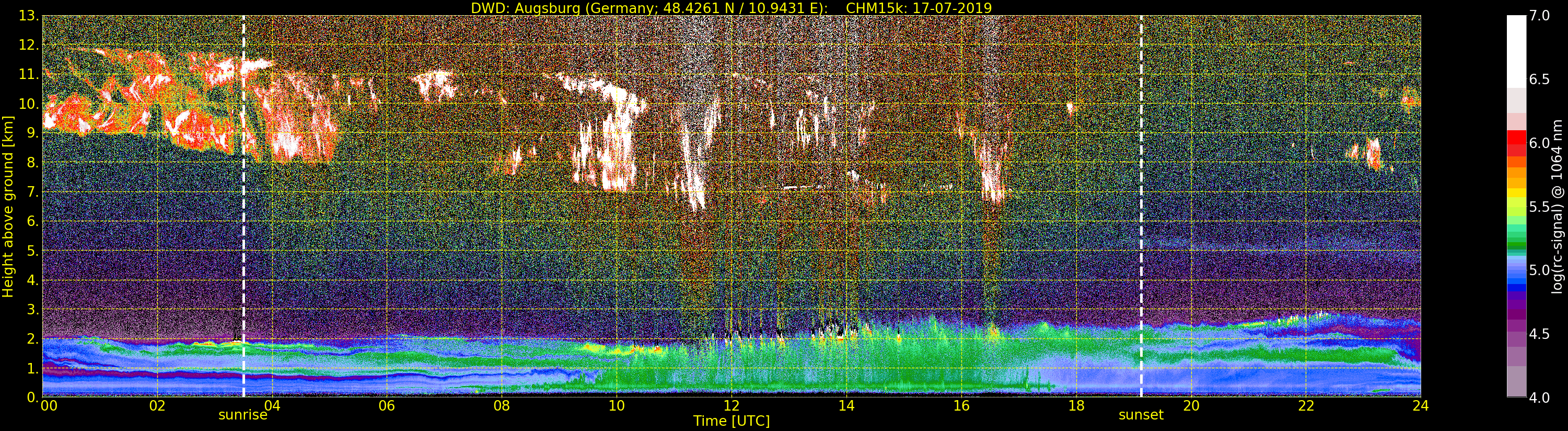Click the colorbar value '5.5'
Screen dimensions: 1568x431
tap(1540, 207)
